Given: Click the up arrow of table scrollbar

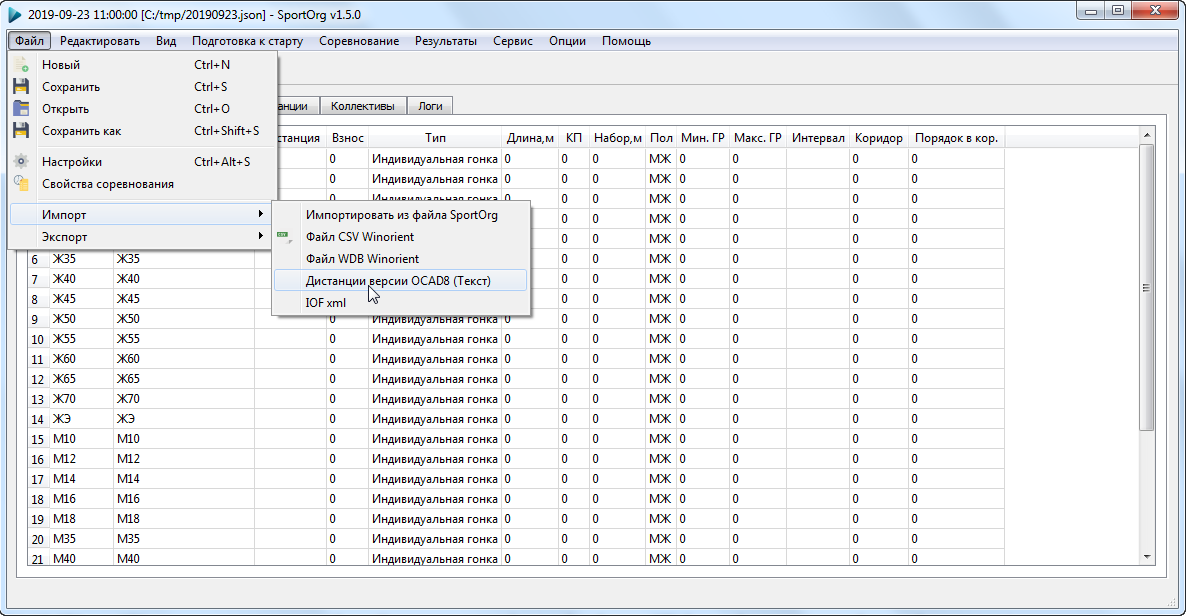Looking at the screenshot, I should pos(1147,135).
